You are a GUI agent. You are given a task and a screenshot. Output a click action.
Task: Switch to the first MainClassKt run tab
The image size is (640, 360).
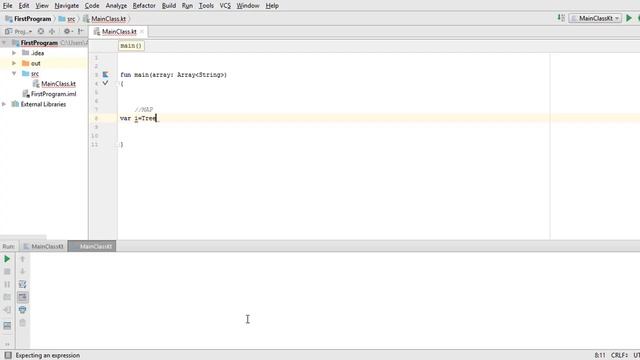click(x=43, y=246)
